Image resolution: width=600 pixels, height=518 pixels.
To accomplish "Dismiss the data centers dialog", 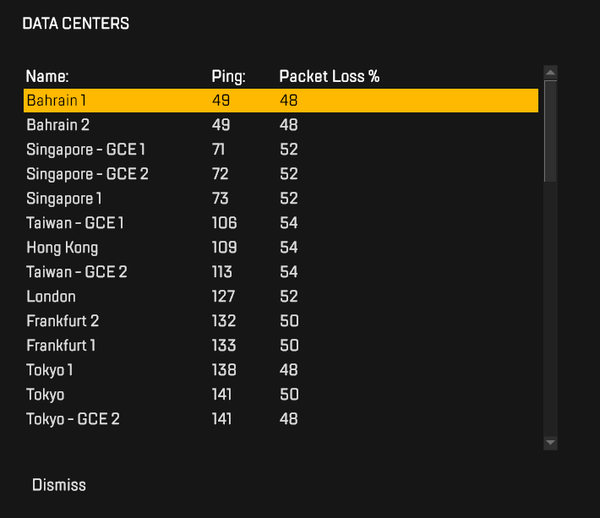I will point(59,485).
